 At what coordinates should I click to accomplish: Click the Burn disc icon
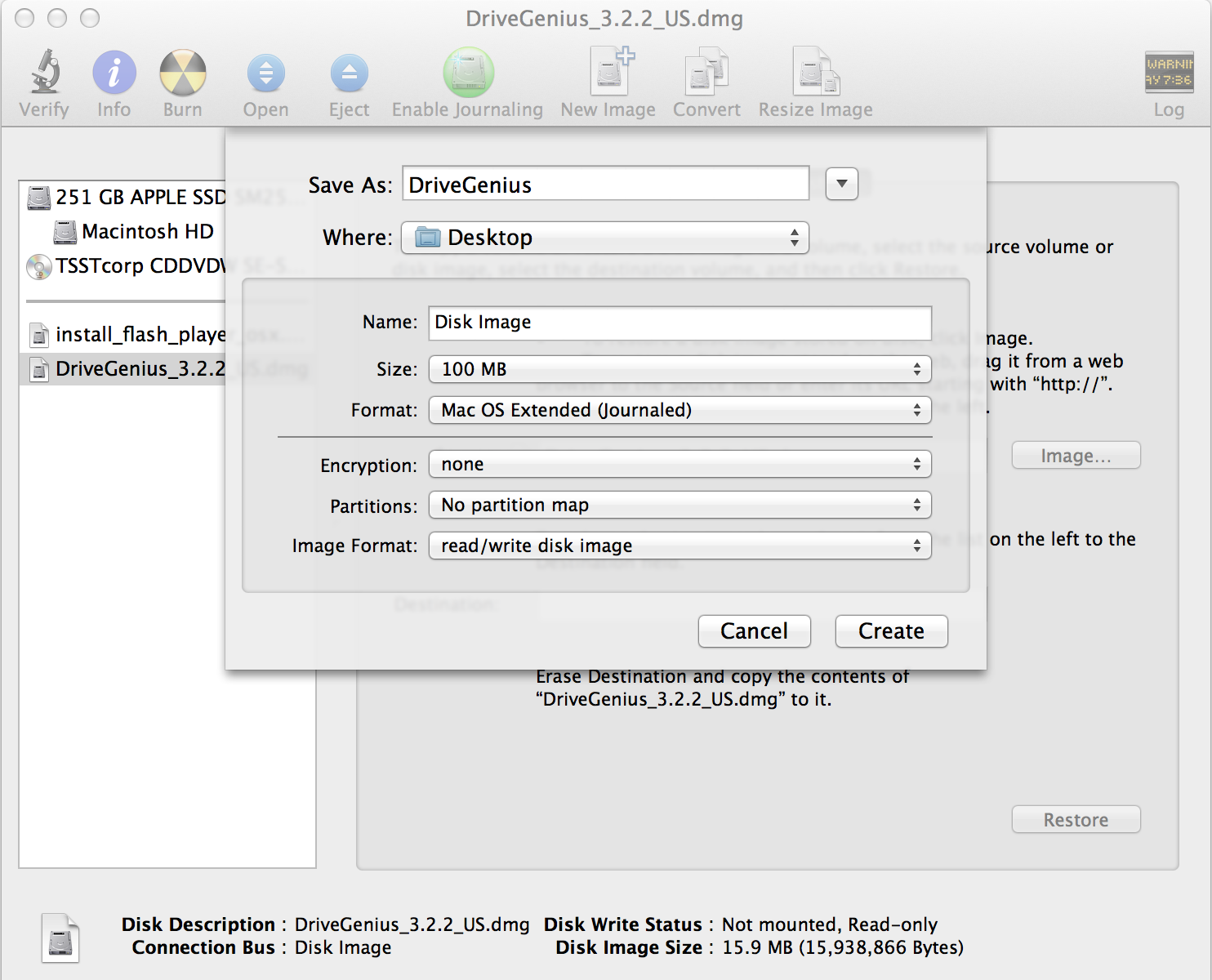point(183,72)
